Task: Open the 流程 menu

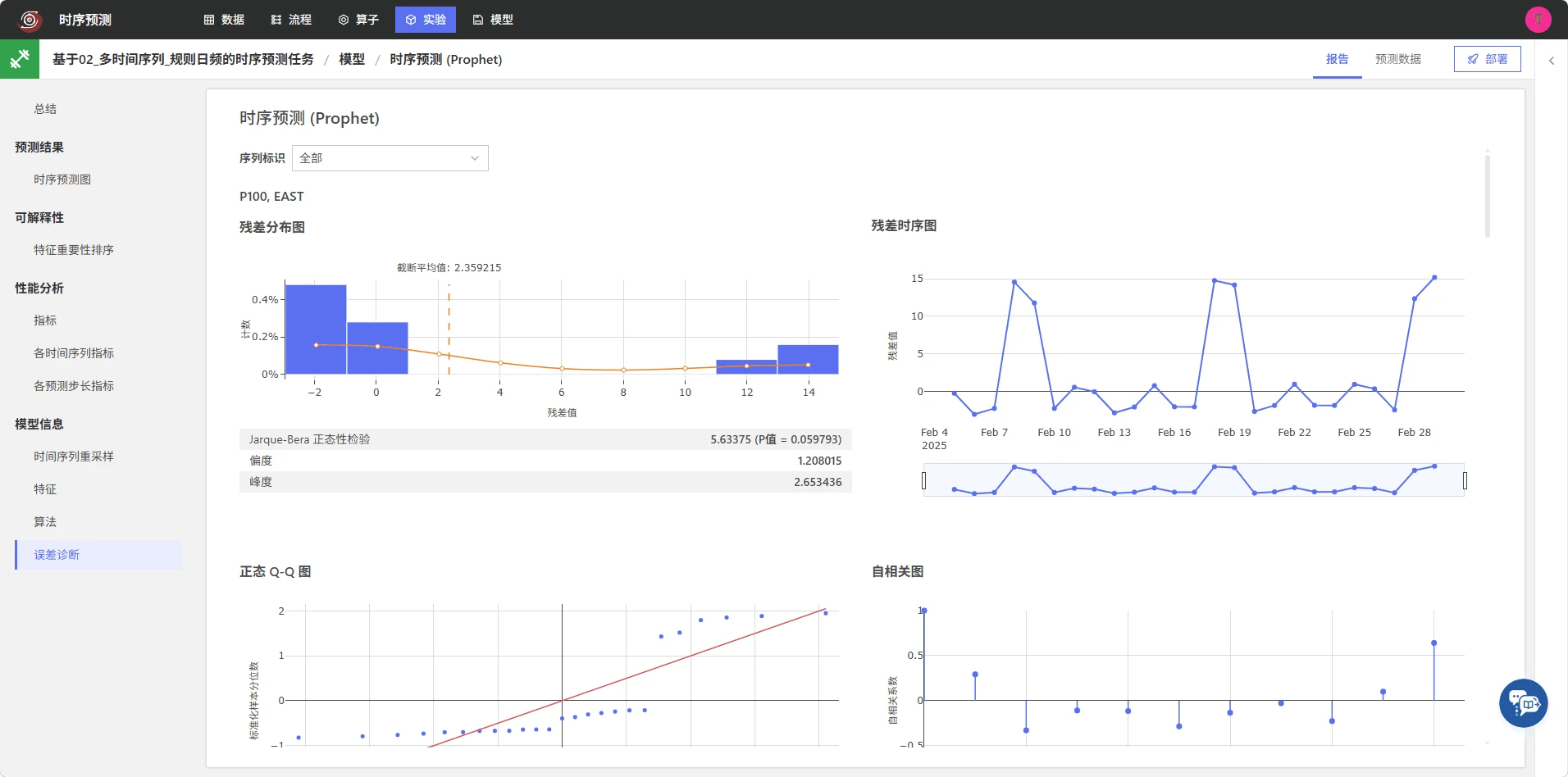Action: coord(291,20)
